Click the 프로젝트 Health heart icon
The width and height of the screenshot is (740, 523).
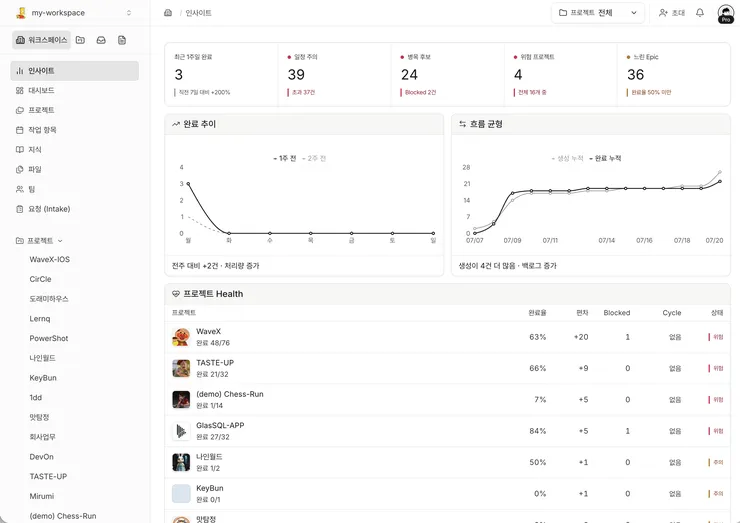pyautogui.click(x=176, y=294)
